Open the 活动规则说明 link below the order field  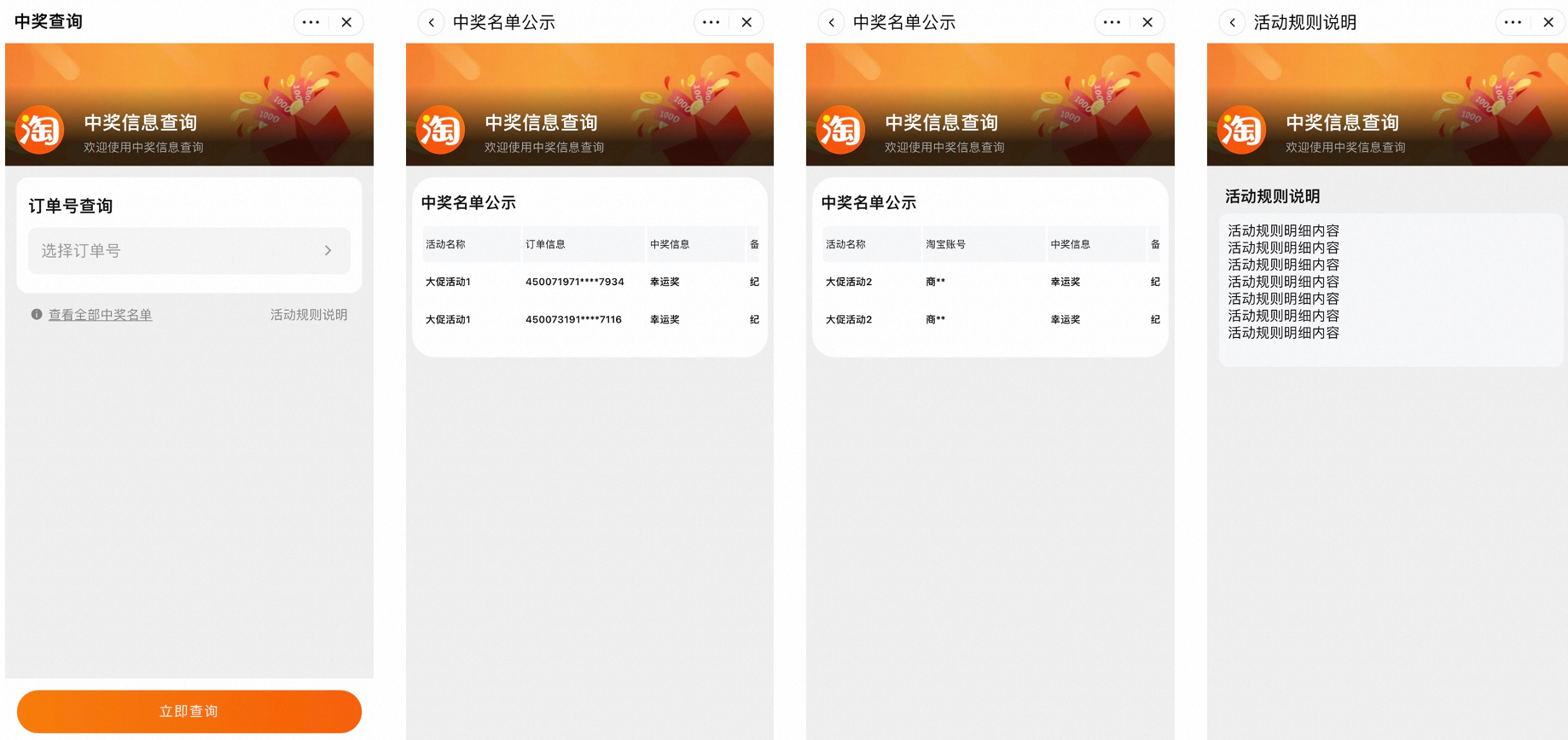coord(308,315)
